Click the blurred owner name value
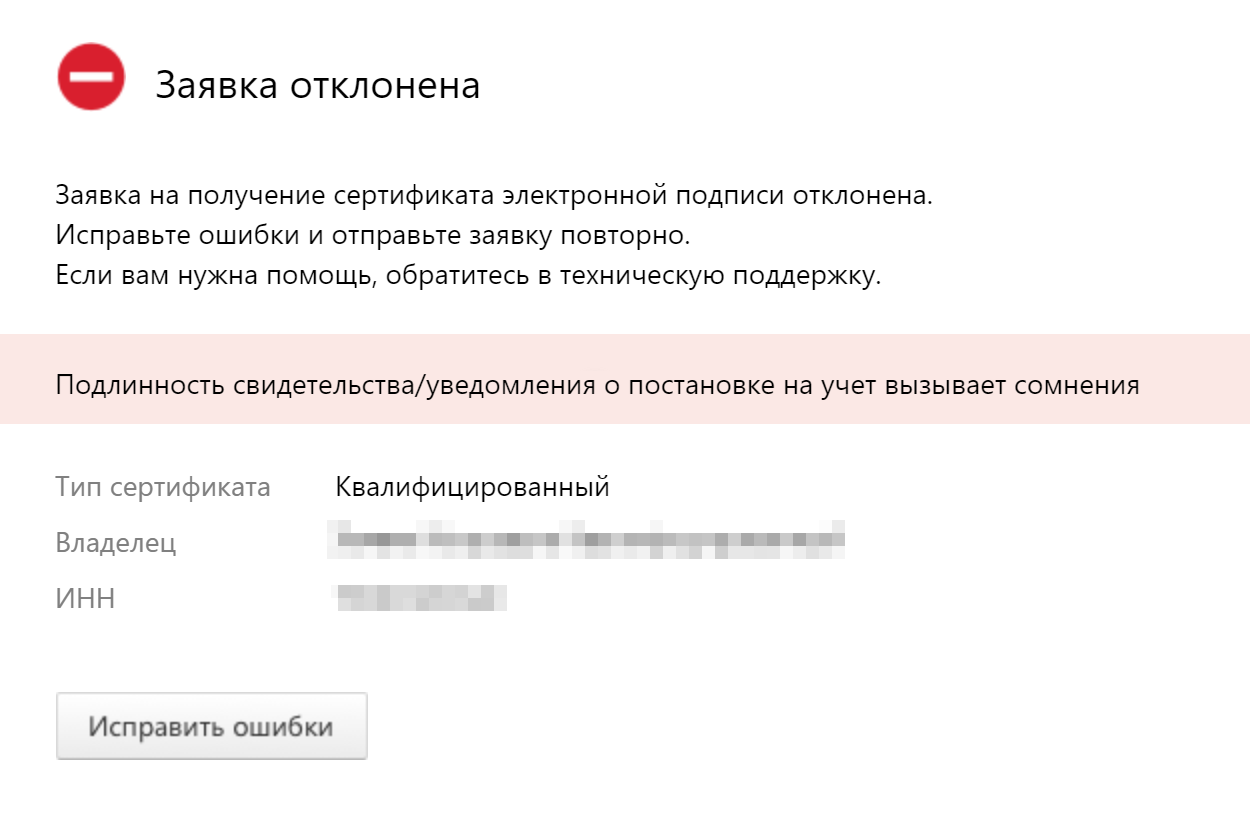Viewport: 1250px width, 830px height. pos(590,540)
